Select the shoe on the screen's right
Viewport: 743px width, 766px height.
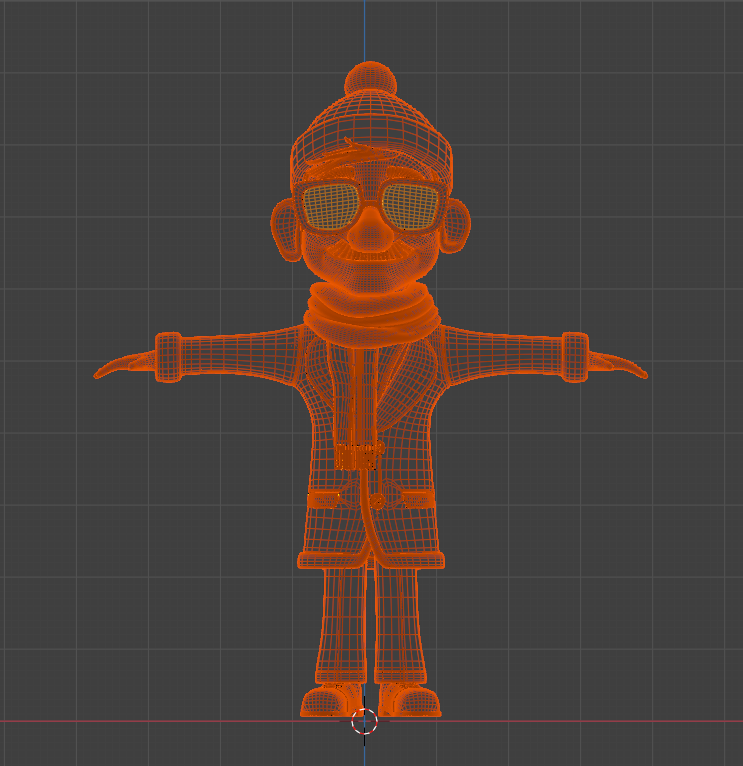click(x=411, y=701)
